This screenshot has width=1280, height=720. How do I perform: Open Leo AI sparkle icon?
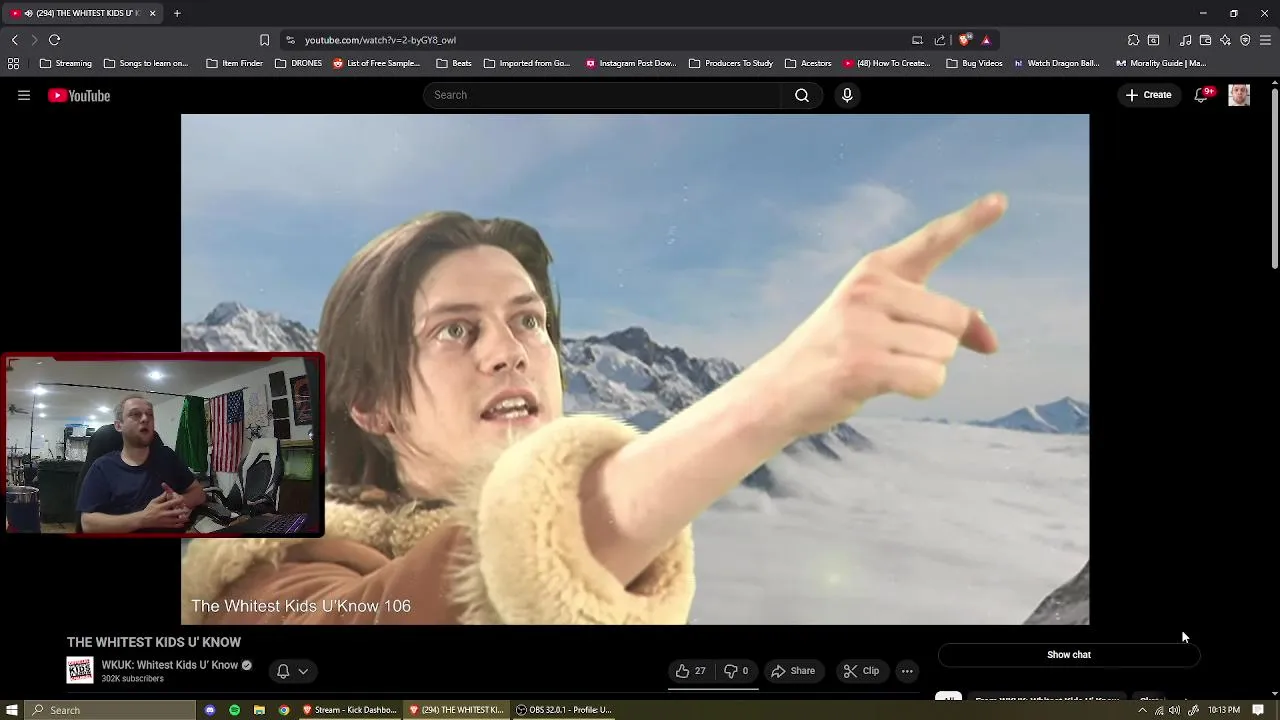coord(1225,40)
